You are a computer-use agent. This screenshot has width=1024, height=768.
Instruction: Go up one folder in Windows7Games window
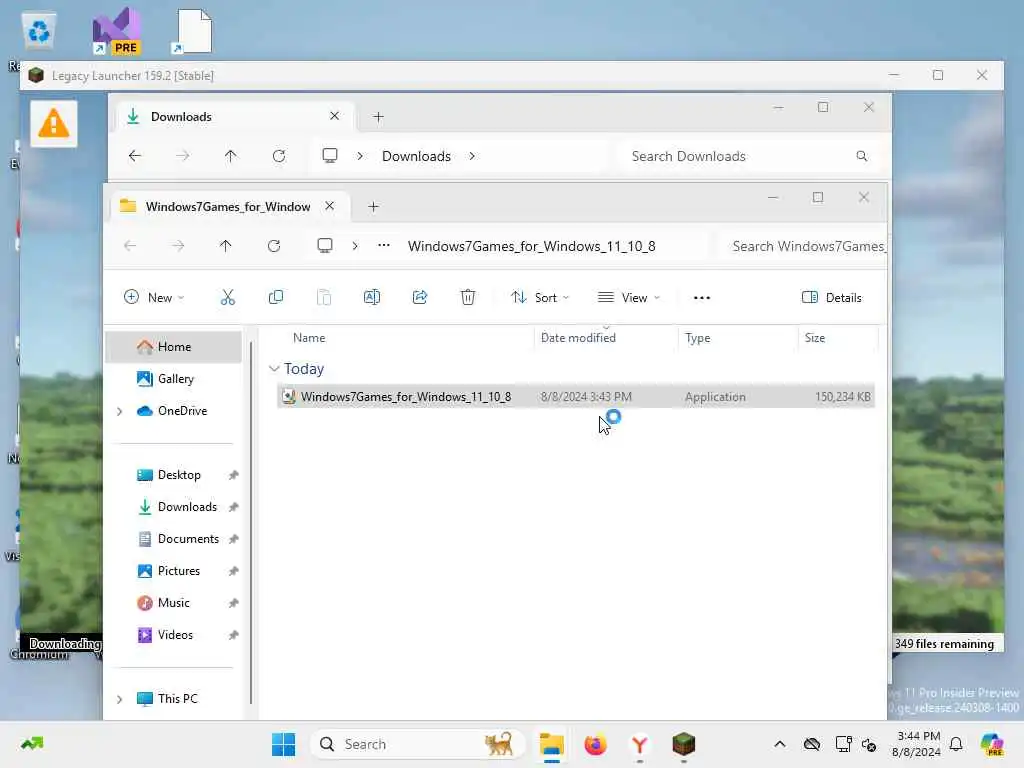[x=225, y=246]
